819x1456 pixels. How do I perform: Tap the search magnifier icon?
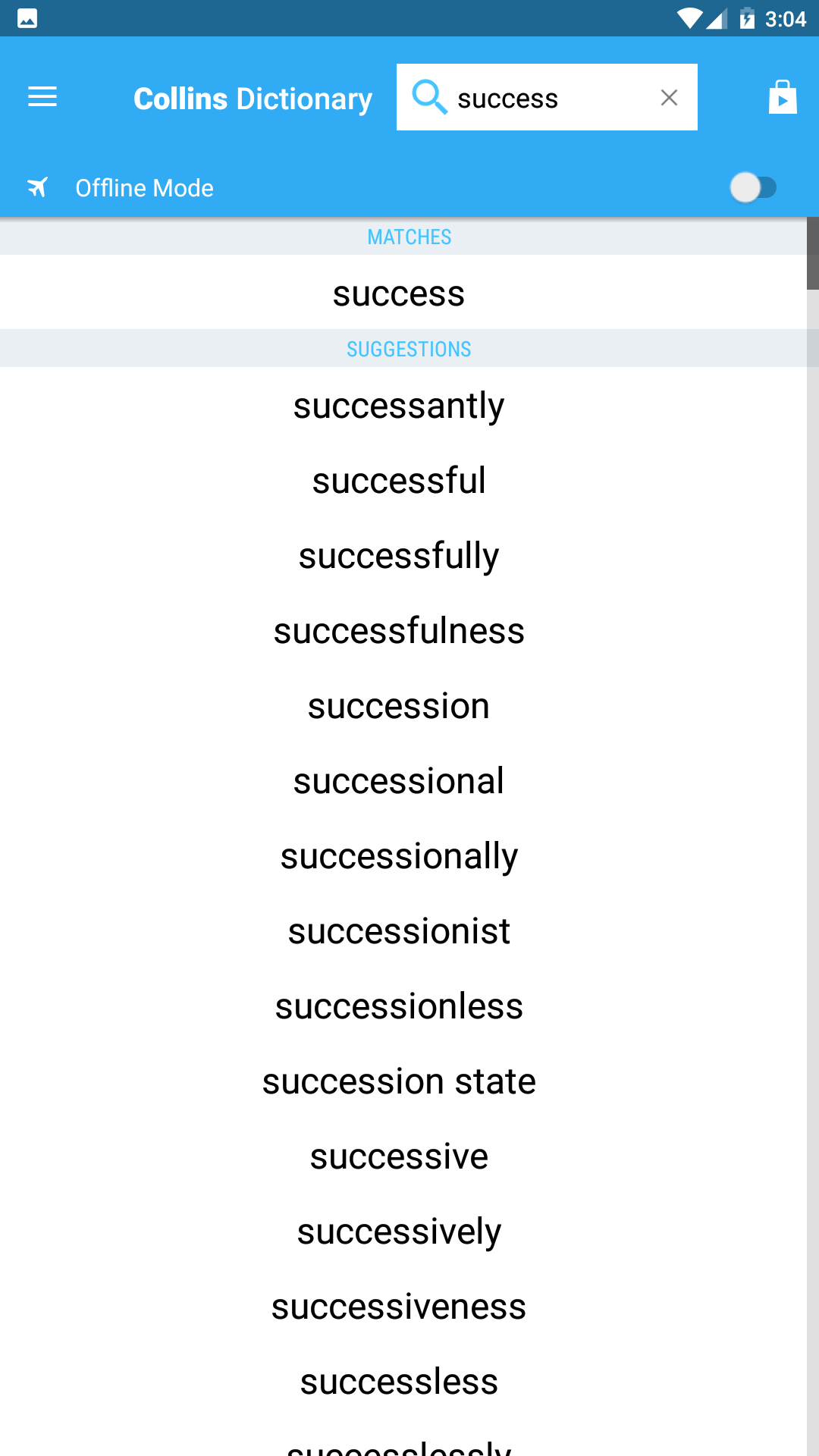(x=429, y=97)
